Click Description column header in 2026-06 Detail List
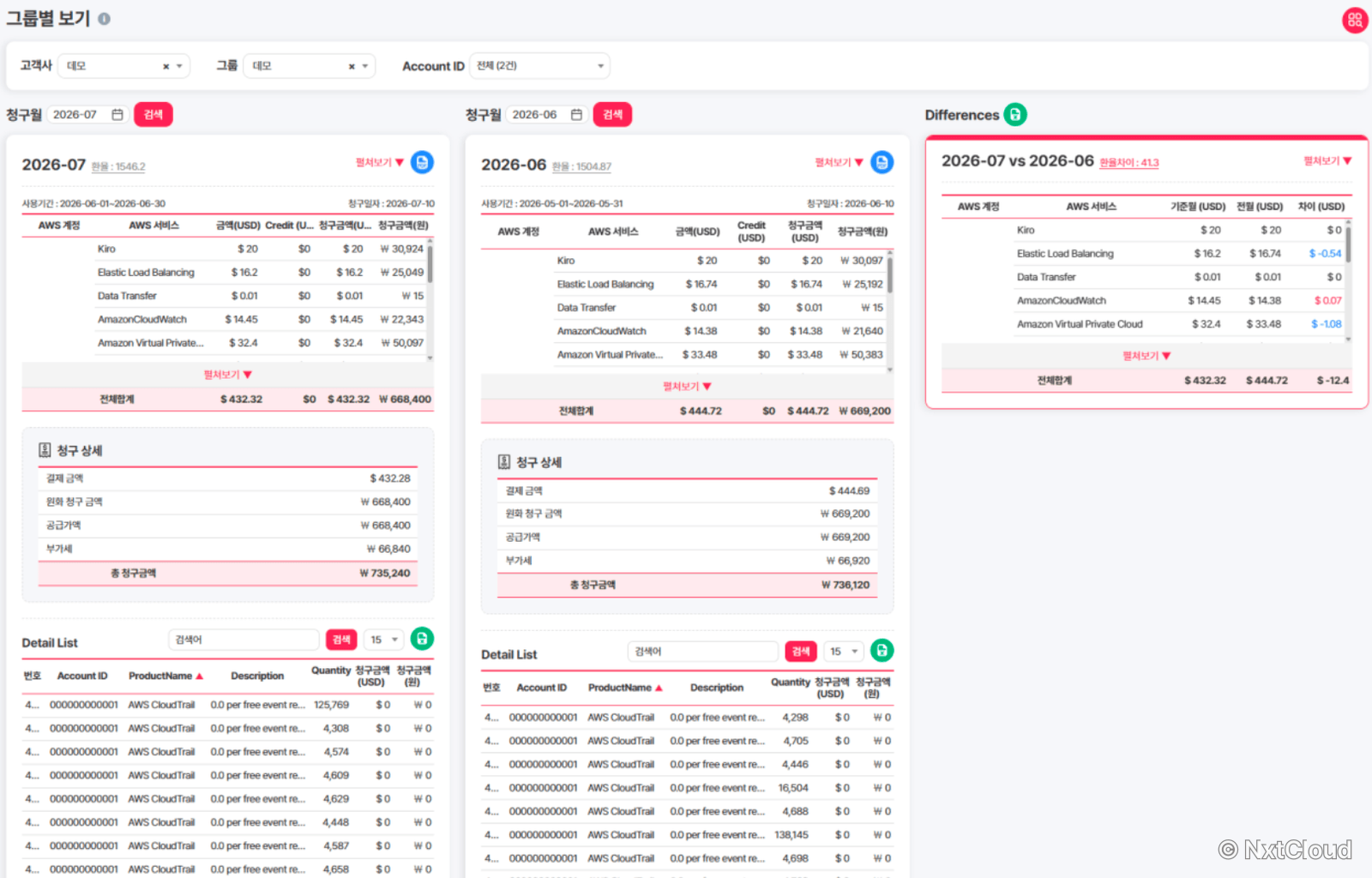1372x878 pixels. (717, 688)
